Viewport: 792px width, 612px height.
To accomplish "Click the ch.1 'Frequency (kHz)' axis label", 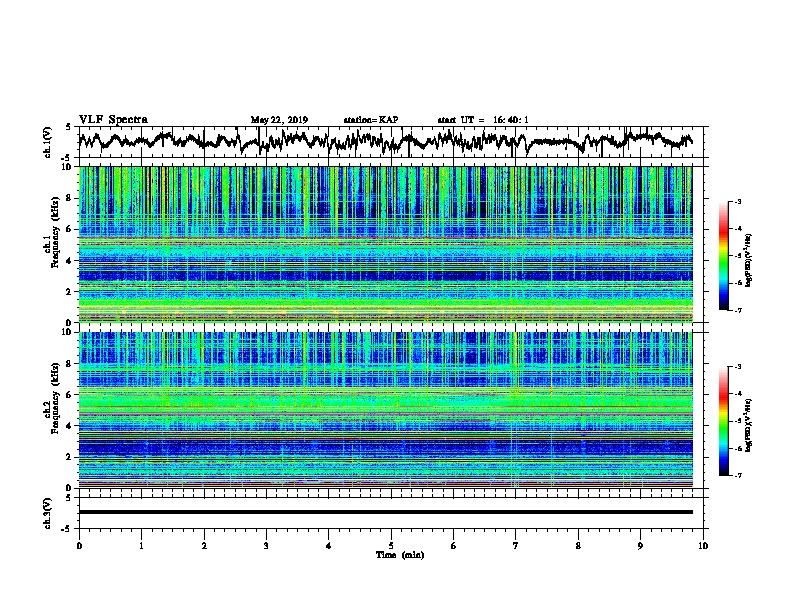I will (55, 233).
